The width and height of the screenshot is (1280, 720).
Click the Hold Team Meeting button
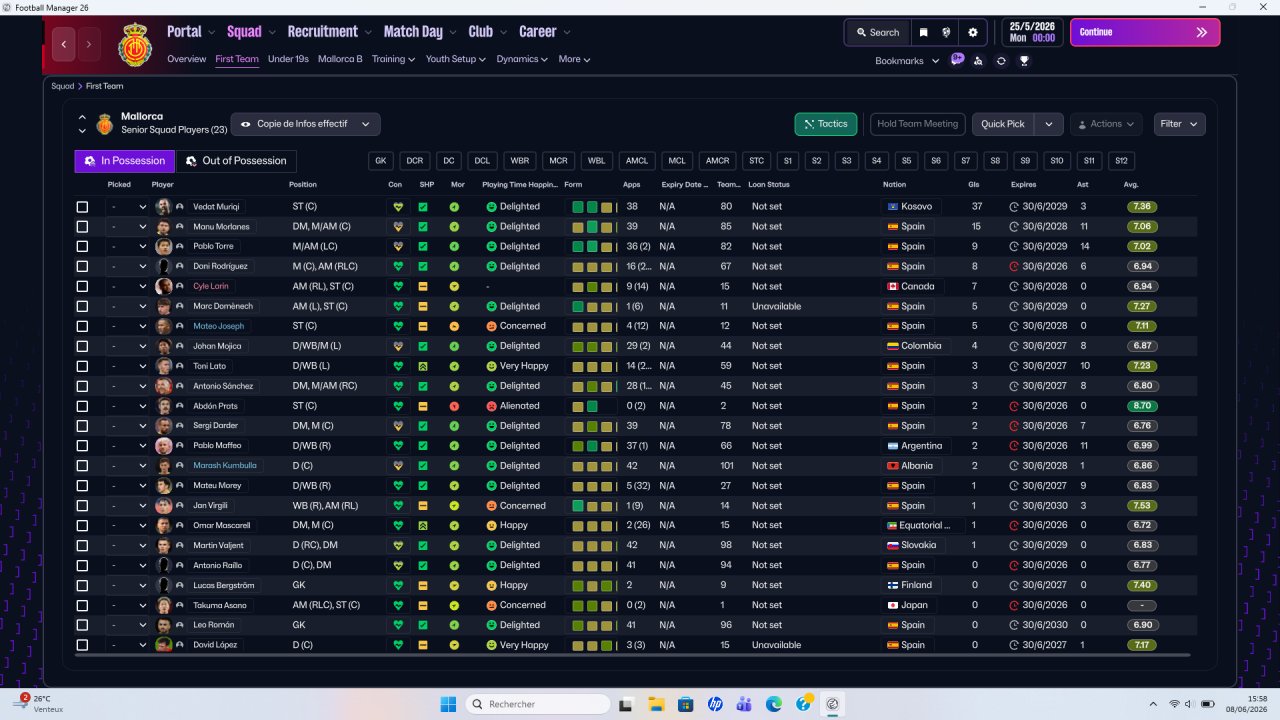pyautogui.click(x=918, y=124)
